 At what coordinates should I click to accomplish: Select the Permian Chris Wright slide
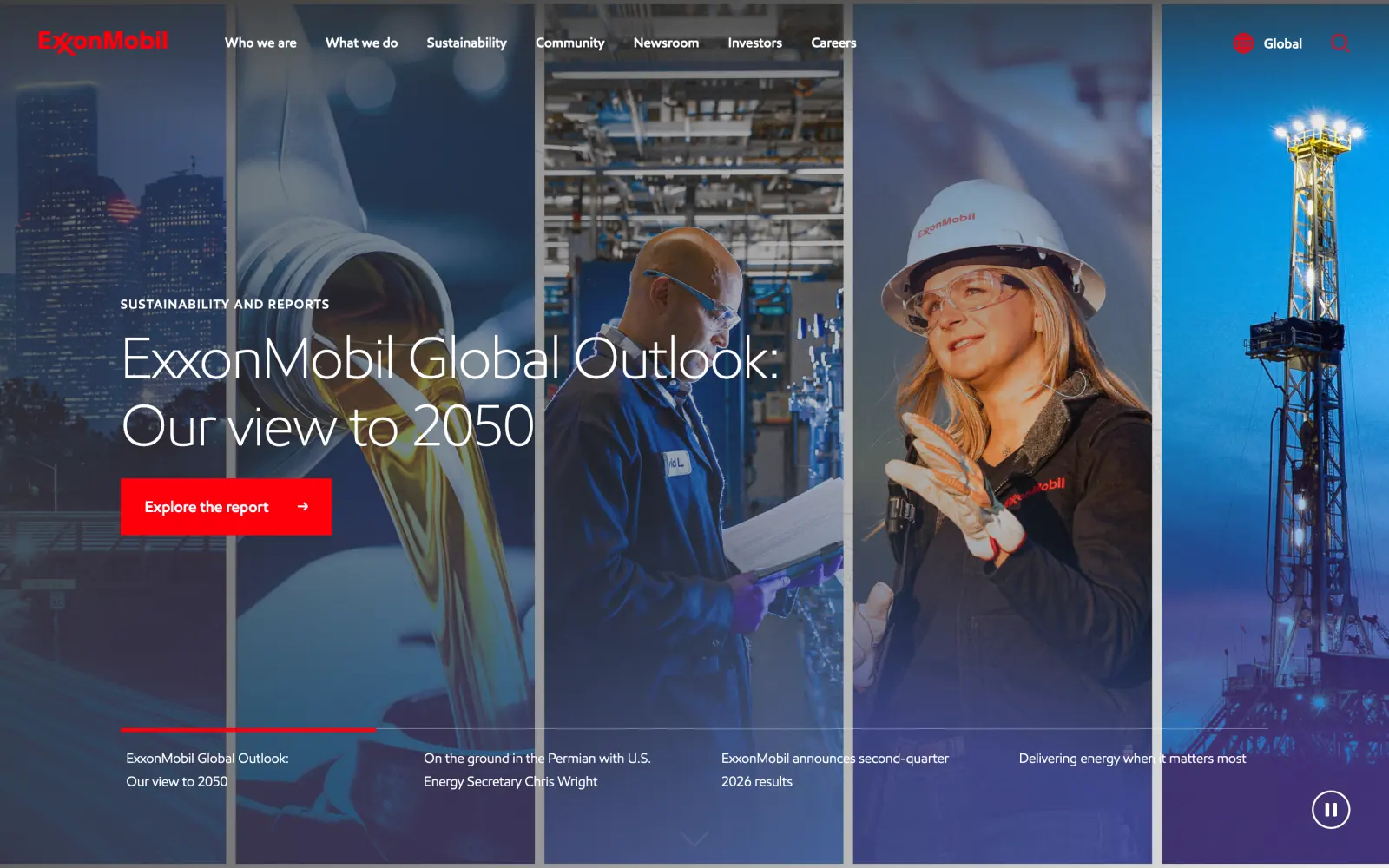(x=537, y=770)
